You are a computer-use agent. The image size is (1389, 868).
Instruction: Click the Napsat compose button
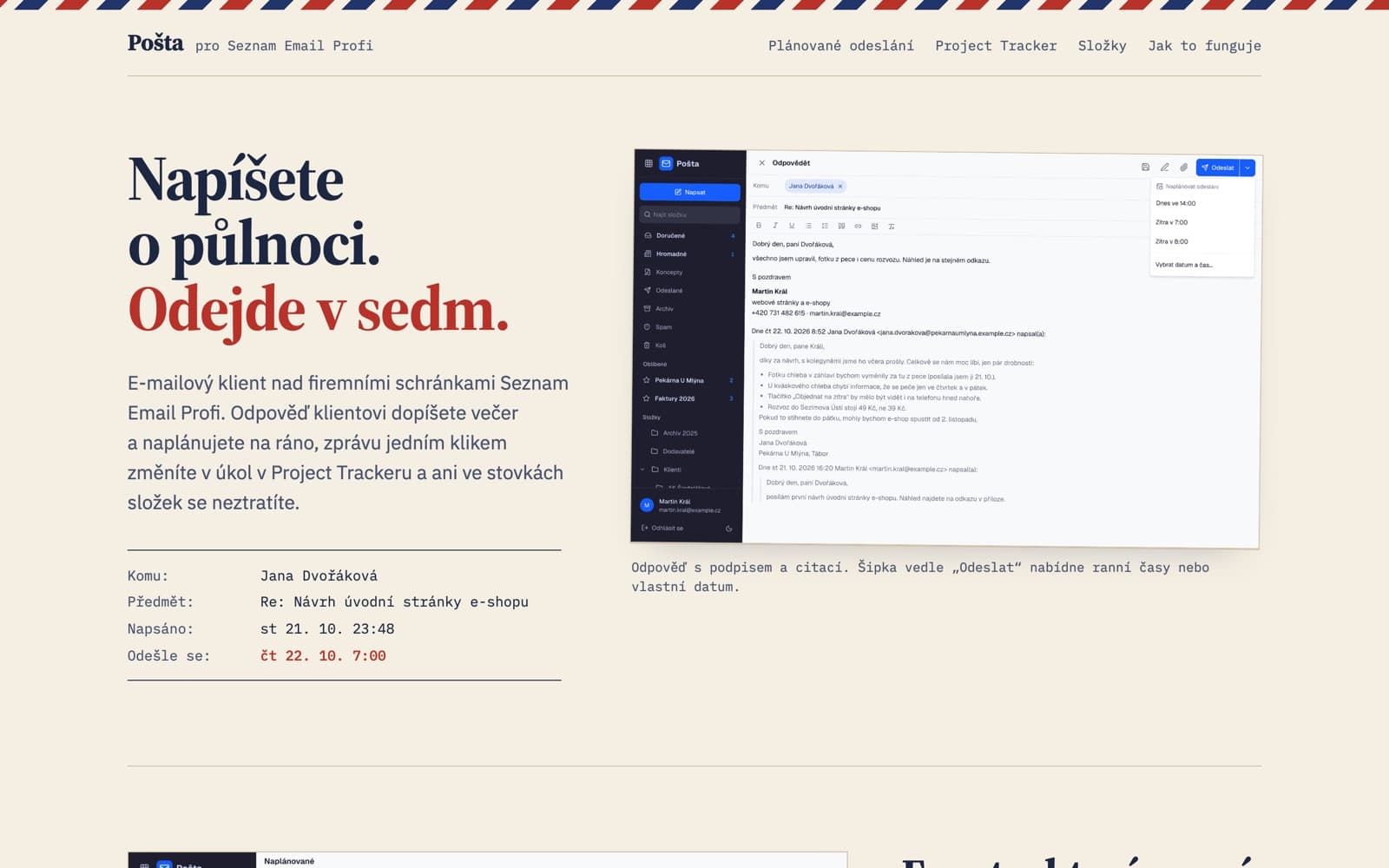tap(689, 192)
